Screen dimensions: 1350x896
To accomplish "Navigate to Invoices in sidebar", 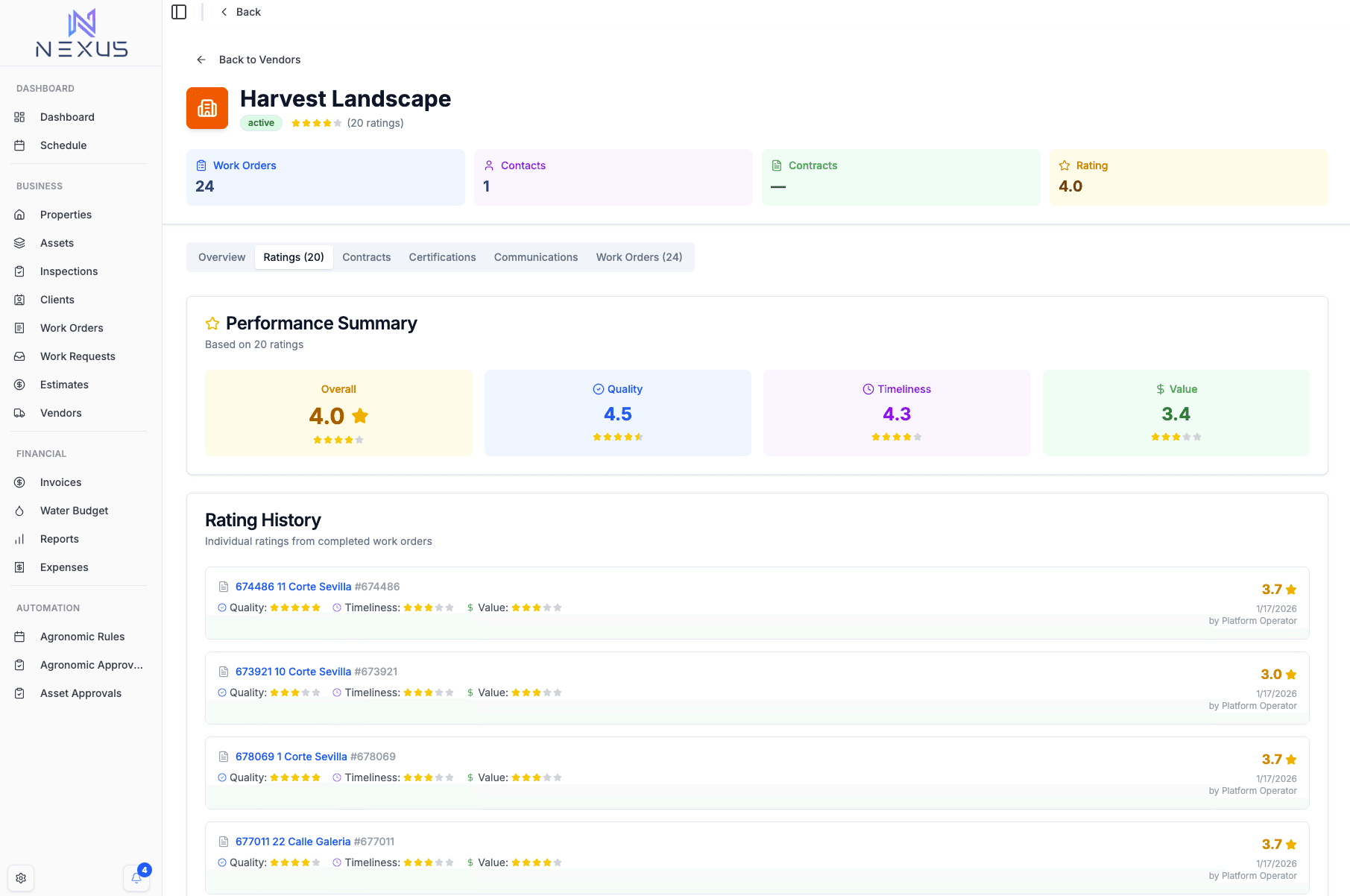I will point(61,482).
